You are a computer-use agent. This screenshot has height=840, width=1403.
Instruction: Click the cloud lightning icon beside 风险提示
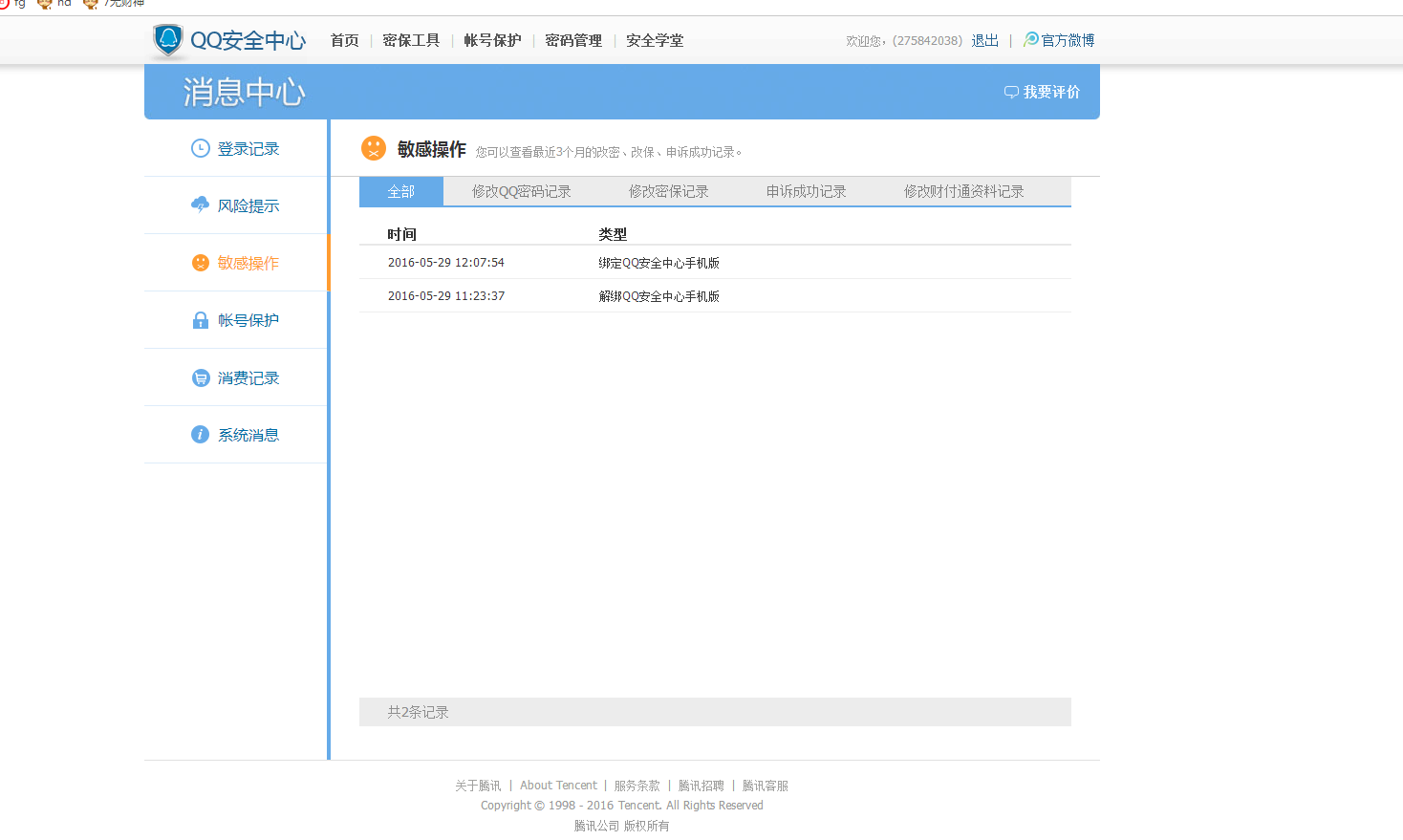click(x=200, y=205)
